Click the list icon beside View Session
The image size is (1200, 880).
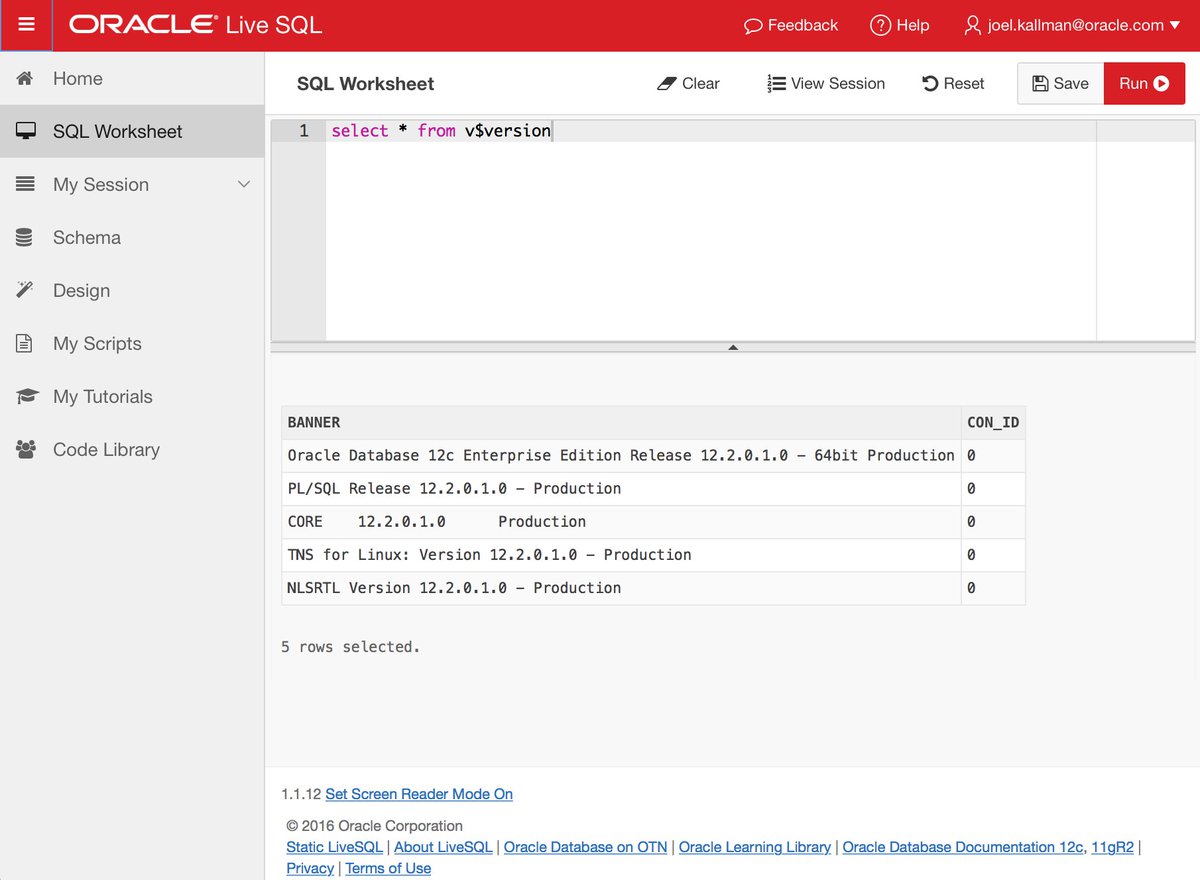click(x=776, y=84)
